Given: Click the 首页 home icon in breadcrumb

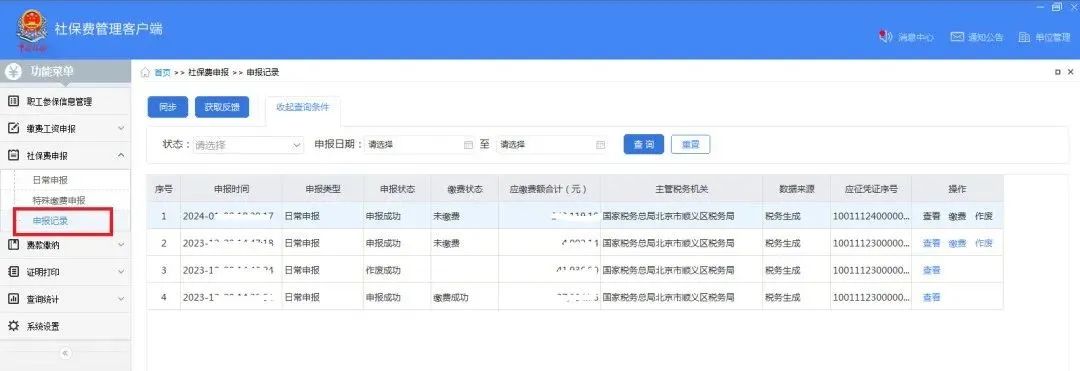Looking at the screenshot, I should (145, 72).
